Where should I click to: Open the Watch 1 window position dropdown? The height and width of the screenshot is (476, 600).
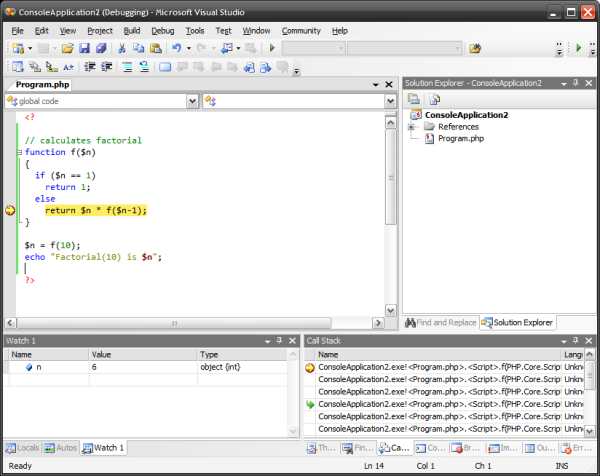coord(267,341)
